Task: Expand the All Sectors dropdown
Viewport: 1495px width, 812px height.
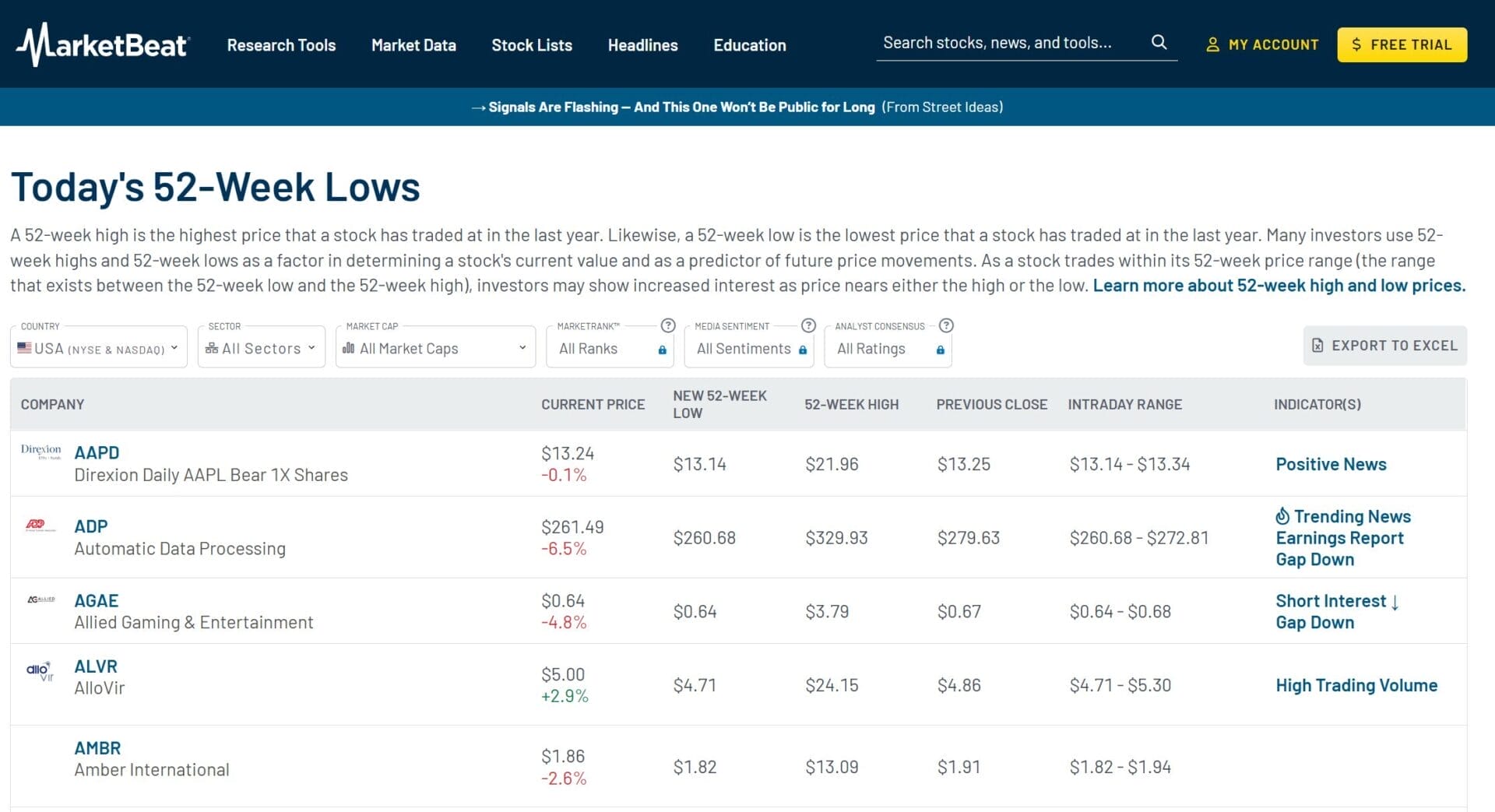Action: [x=261, y=347]
